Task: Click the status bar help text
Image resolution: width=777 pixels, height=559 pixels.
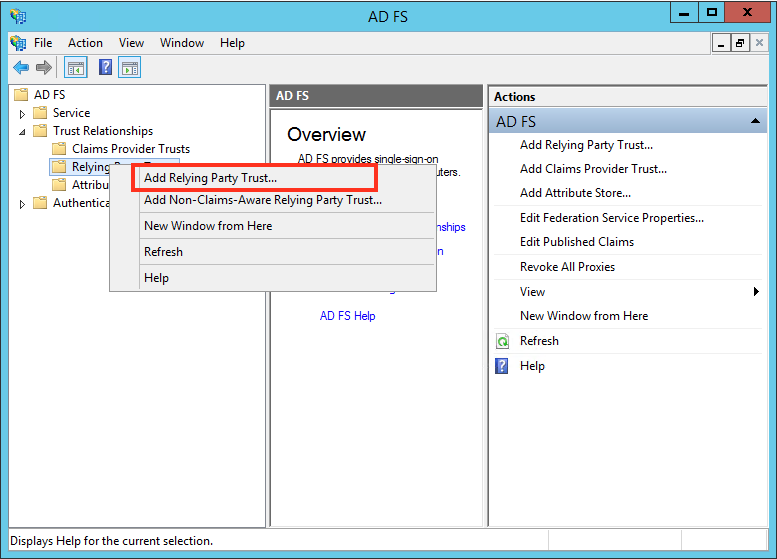Action: coord(111,541)
